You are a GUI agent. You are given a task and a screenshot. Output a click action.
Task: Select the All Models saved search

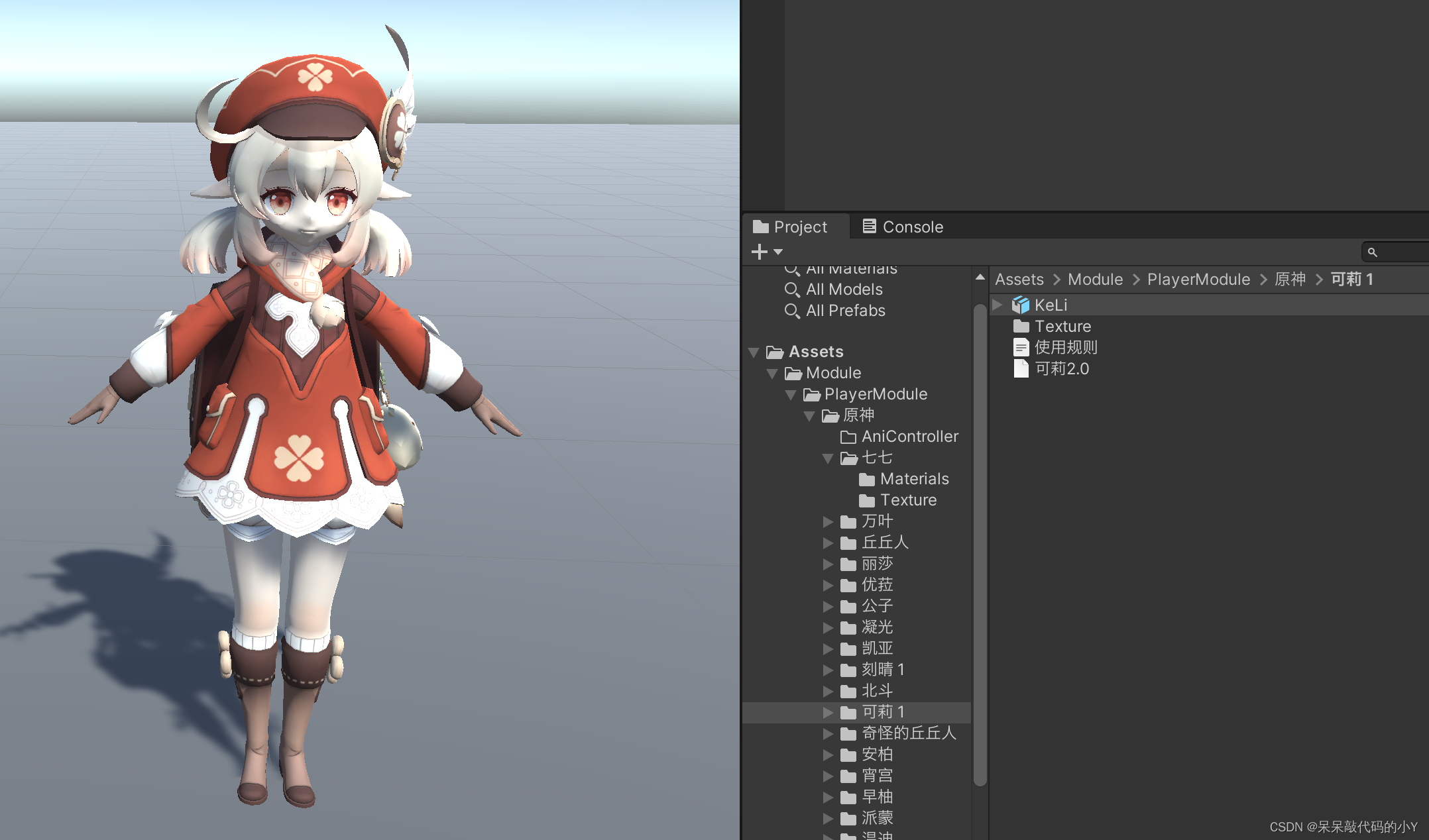(844, 289)
